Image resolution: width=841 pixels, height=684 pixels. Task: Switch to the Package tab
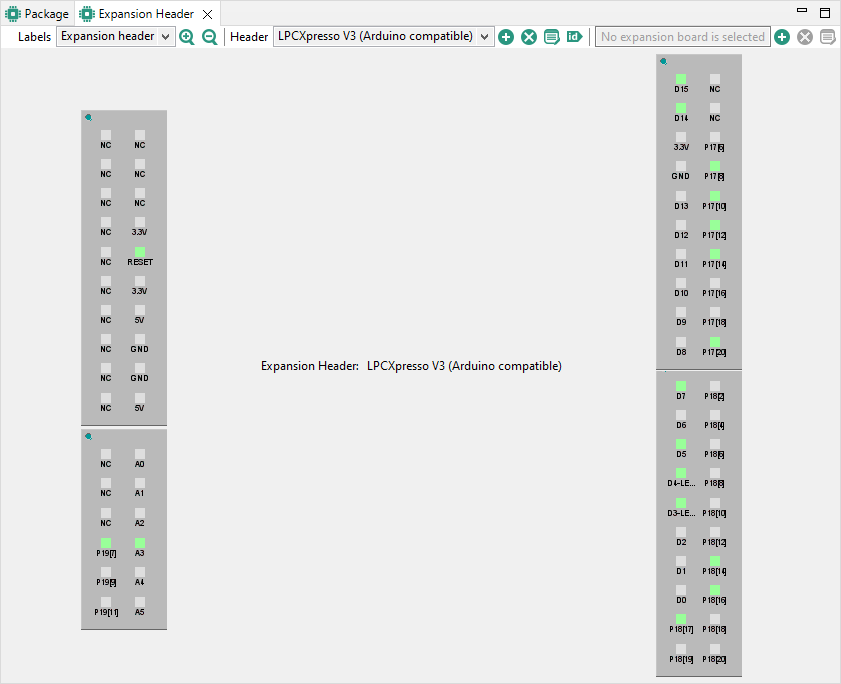click(x=37, y=14)
